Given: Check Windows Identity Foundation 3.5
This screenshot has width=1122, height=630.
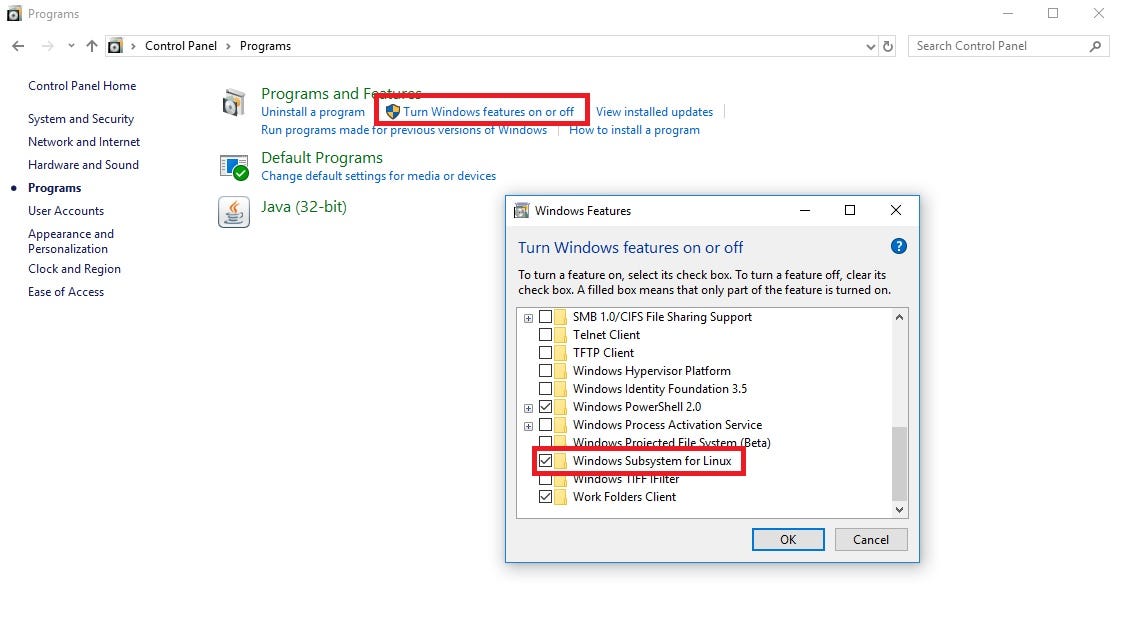Looking at the screenshot, I should 545,389.
